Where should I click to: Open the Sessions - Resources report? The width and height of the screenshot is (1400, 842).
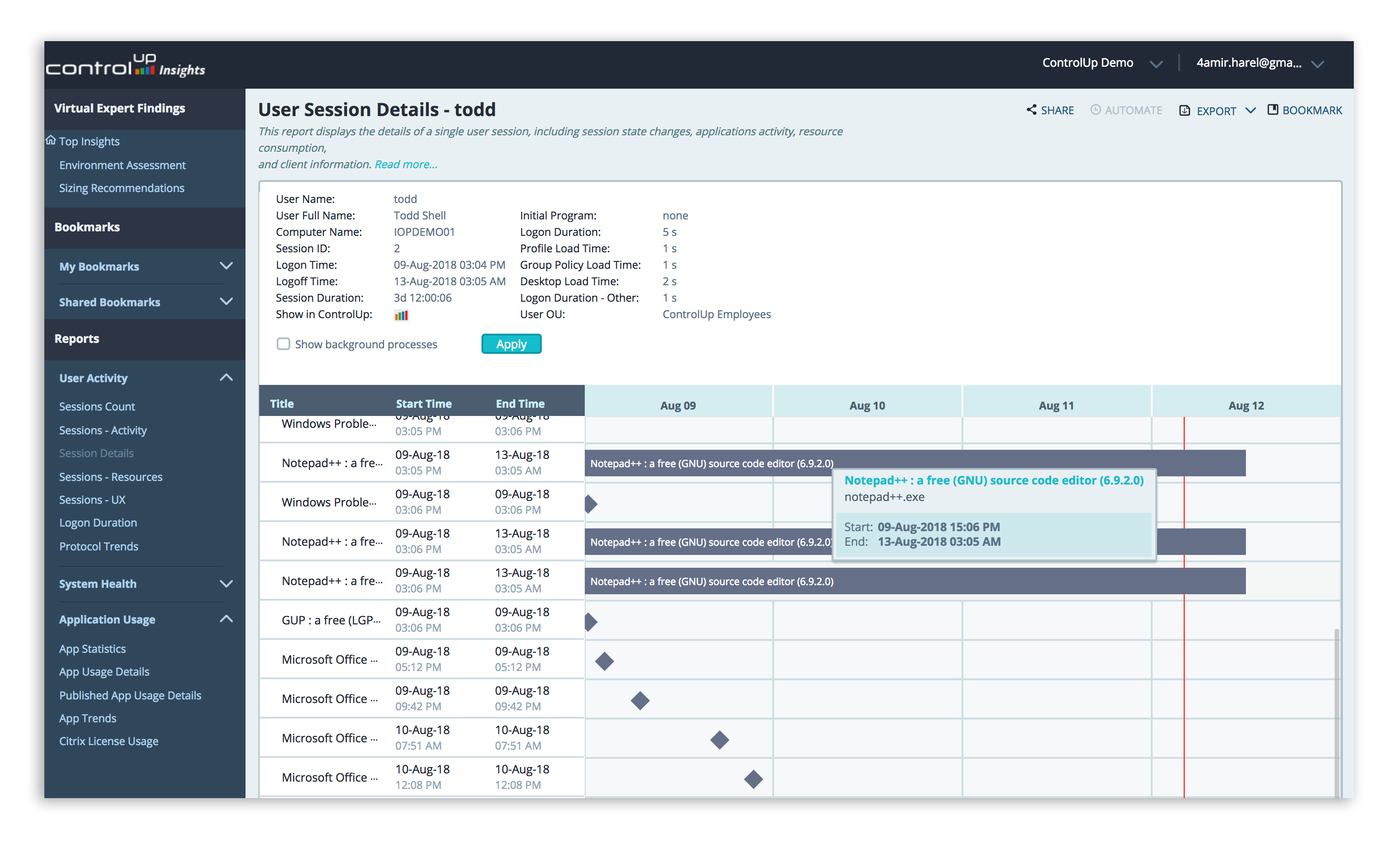click(111, 477)
